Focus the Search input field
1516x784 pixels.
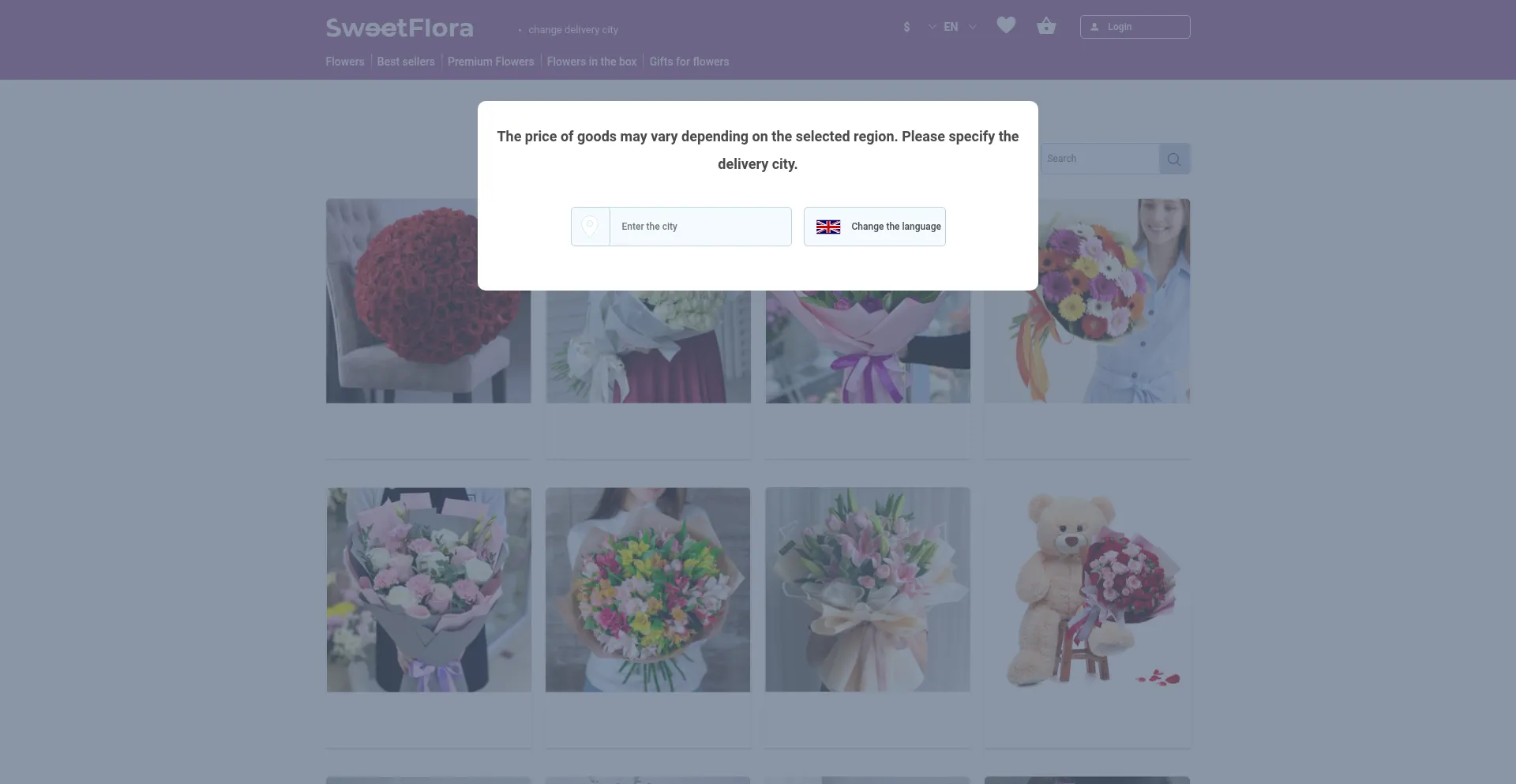[x=1100, y=159]
